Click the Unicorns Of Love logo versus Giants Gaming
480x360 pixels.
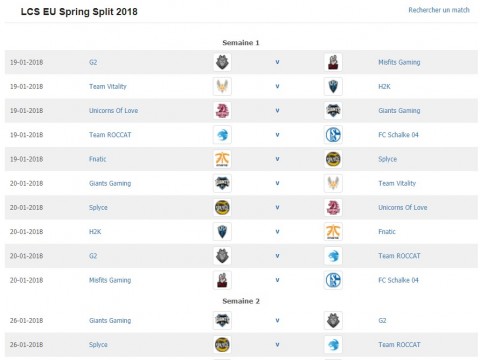(222, 111)
